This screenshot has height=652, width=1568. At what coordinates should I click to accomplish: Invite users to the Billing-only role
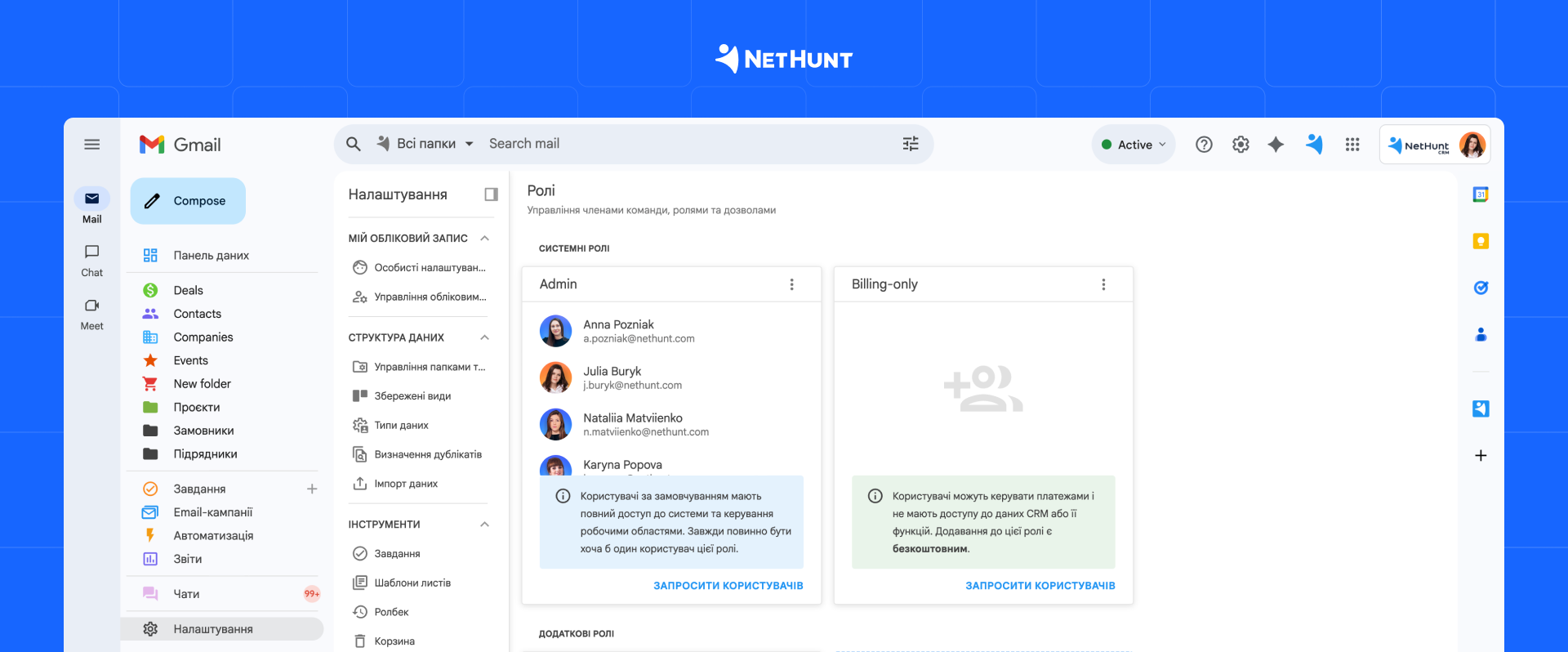coord(1040,586)
